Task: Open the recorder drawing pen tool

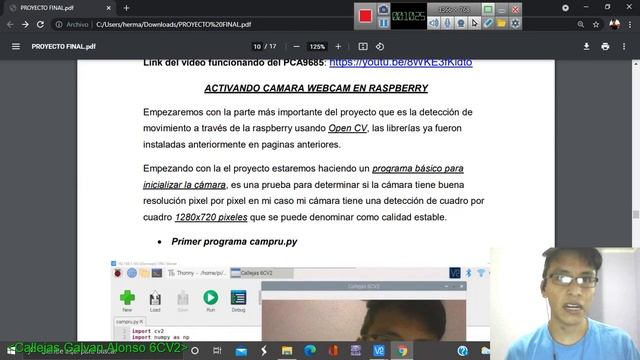Action: click(488, 23)
